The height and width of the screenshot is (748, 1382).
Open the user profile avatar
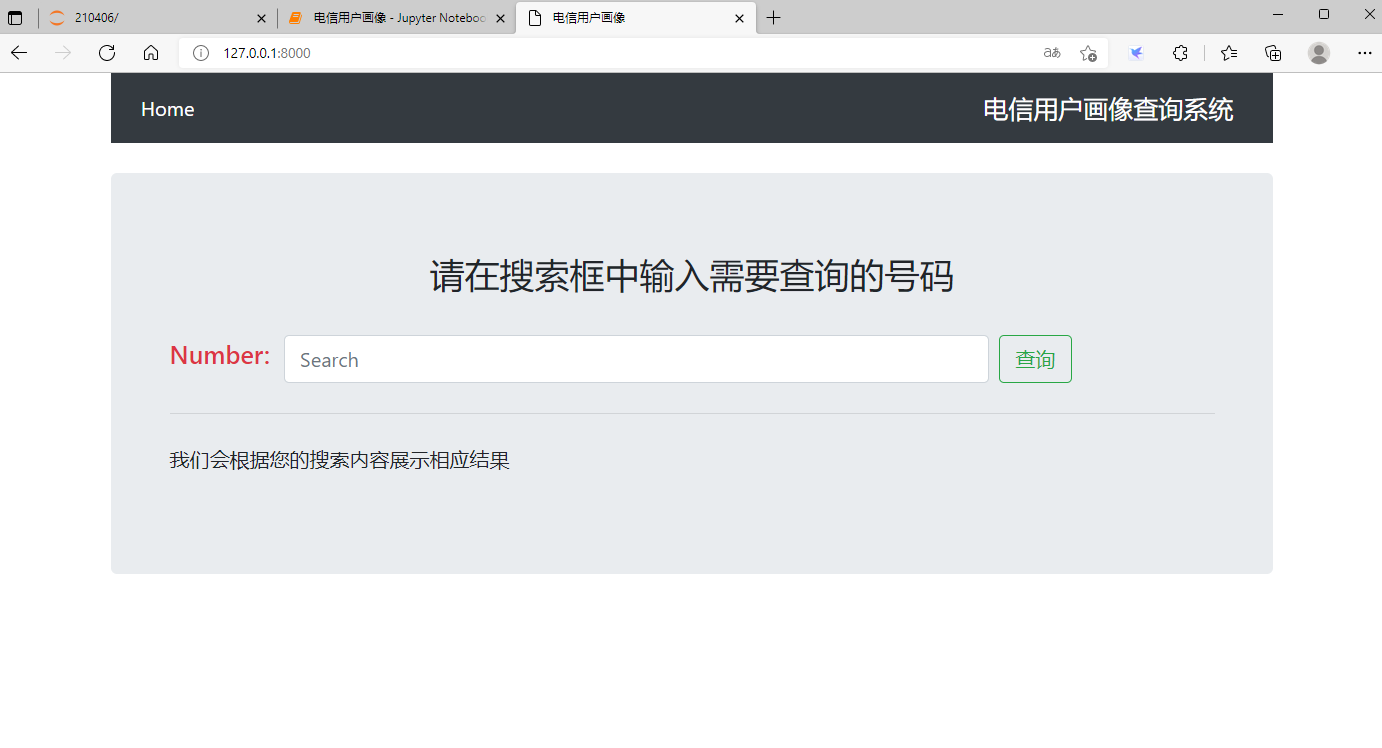tap(1319, 53)
